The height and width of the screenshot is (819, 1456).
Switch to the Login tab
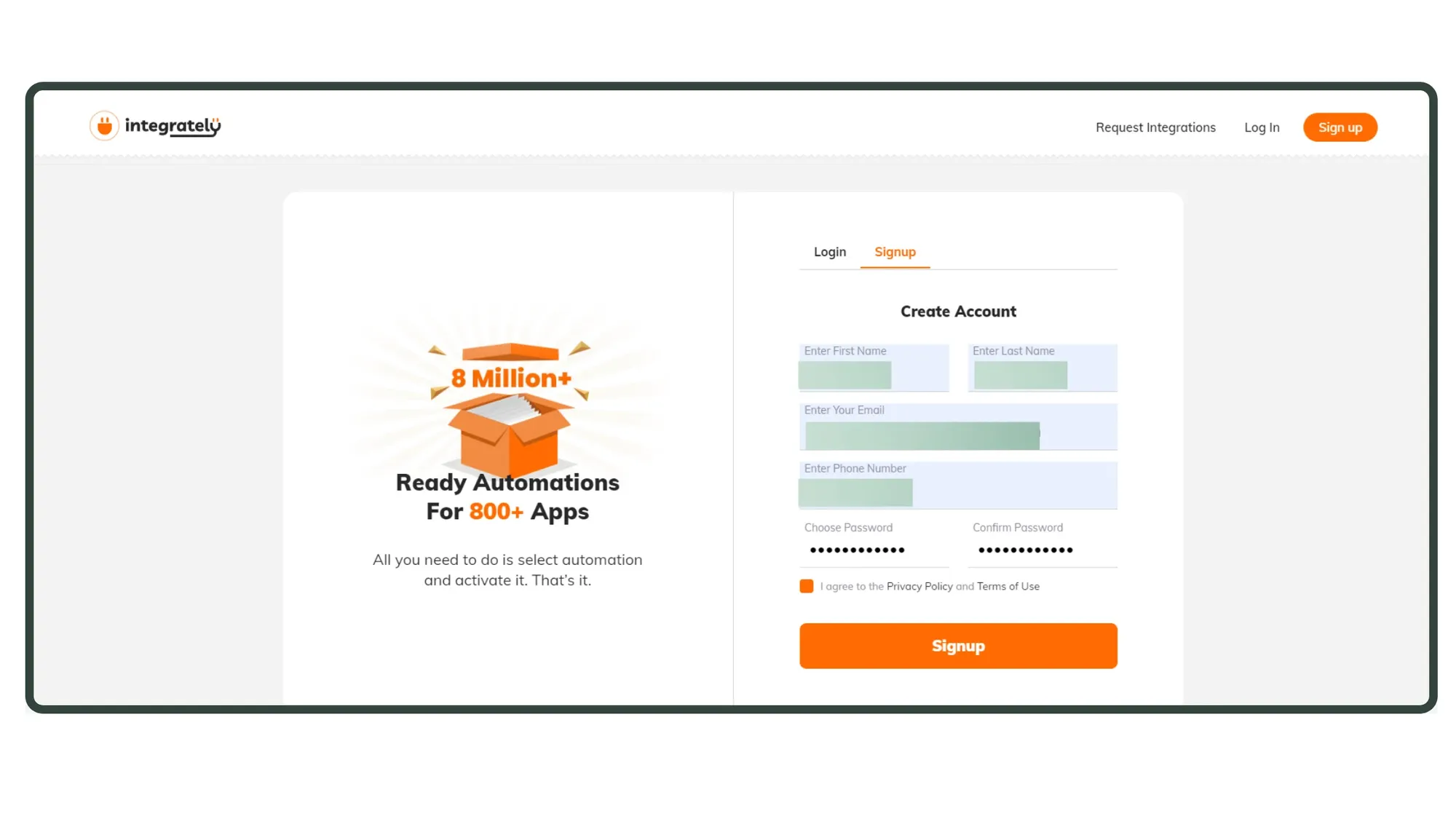(x=829, y=251)
